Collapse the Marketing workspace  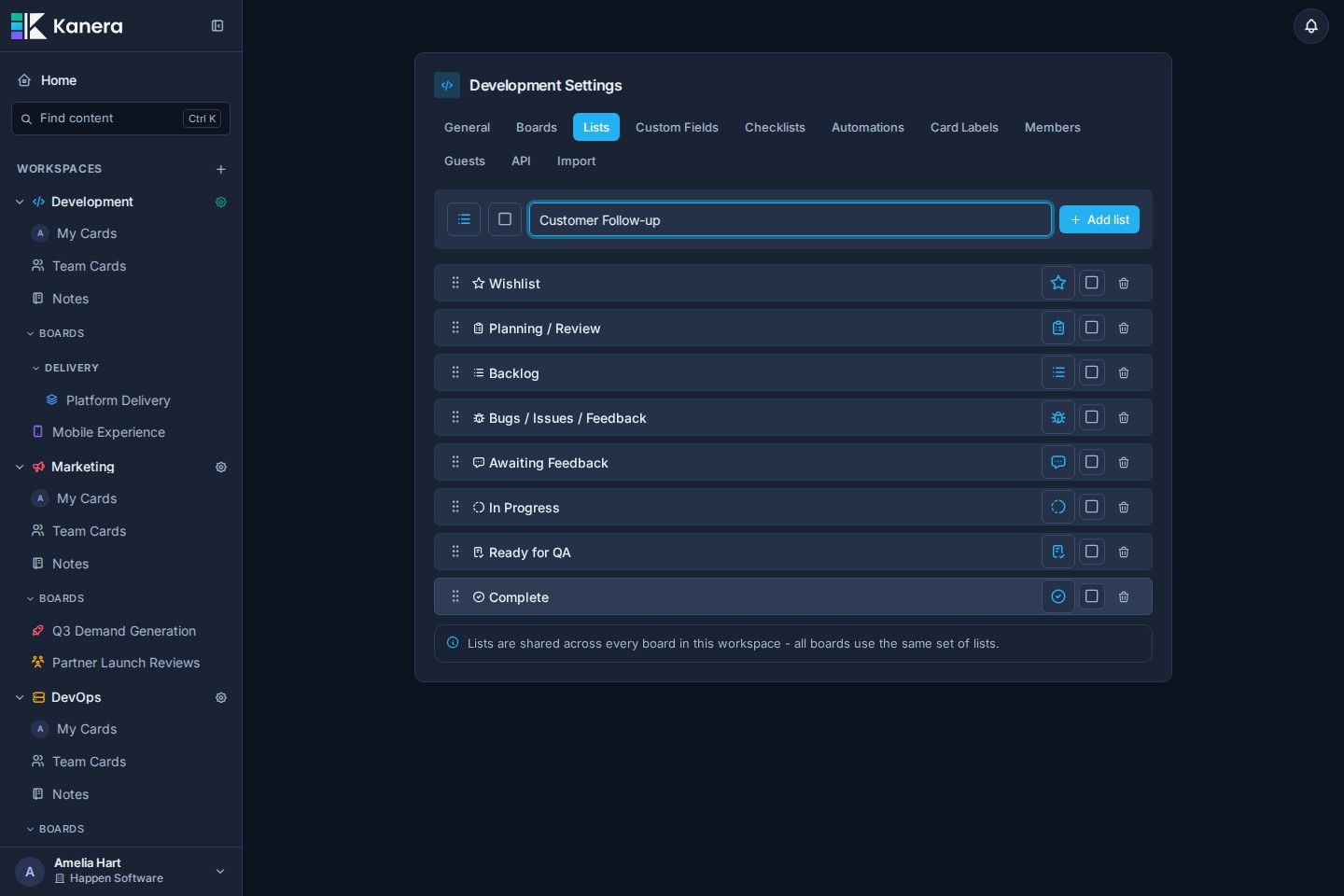(x=20, y=467)
